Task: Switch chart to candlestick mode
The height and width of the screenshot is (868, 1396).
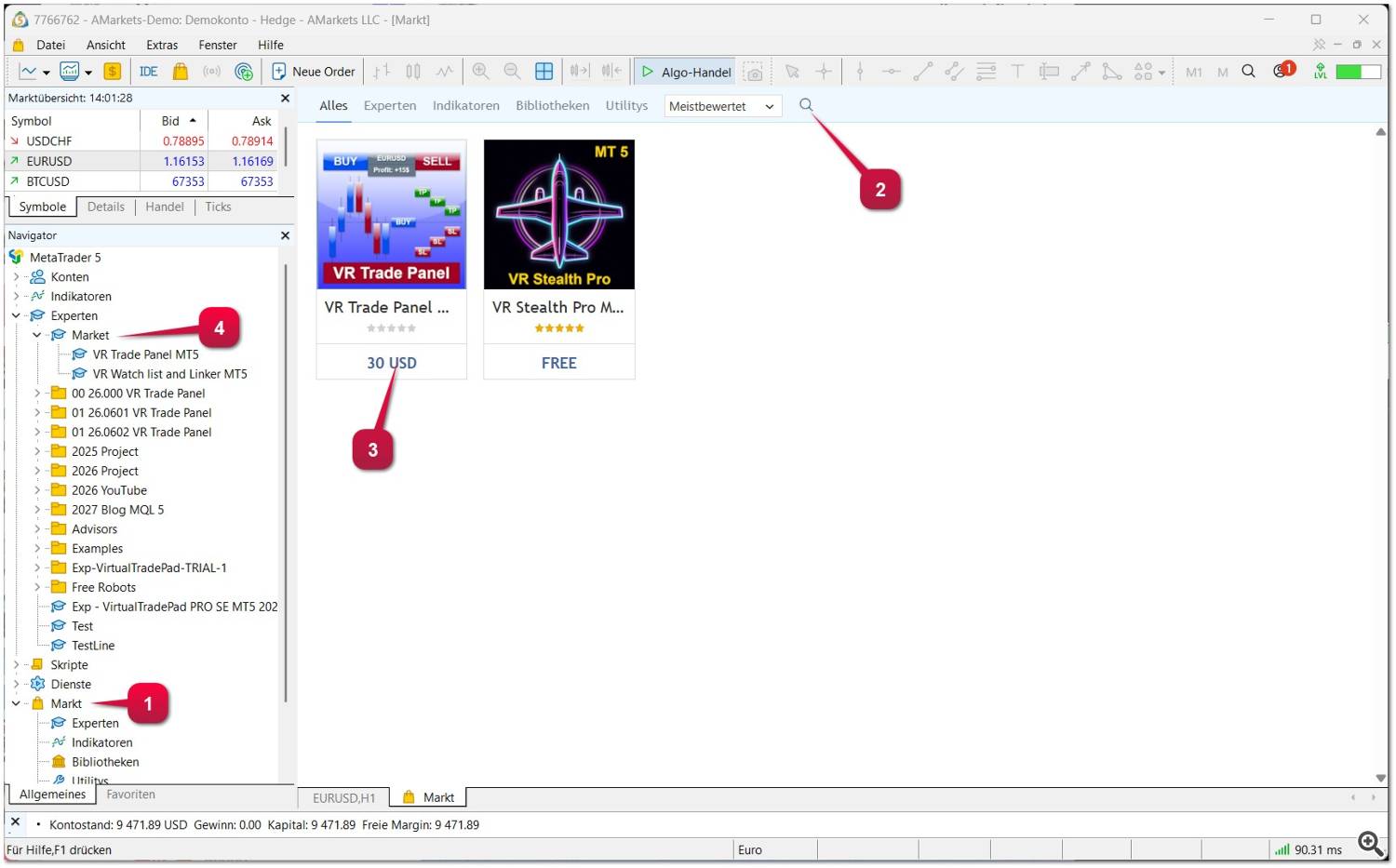Action: click(413, 72)
